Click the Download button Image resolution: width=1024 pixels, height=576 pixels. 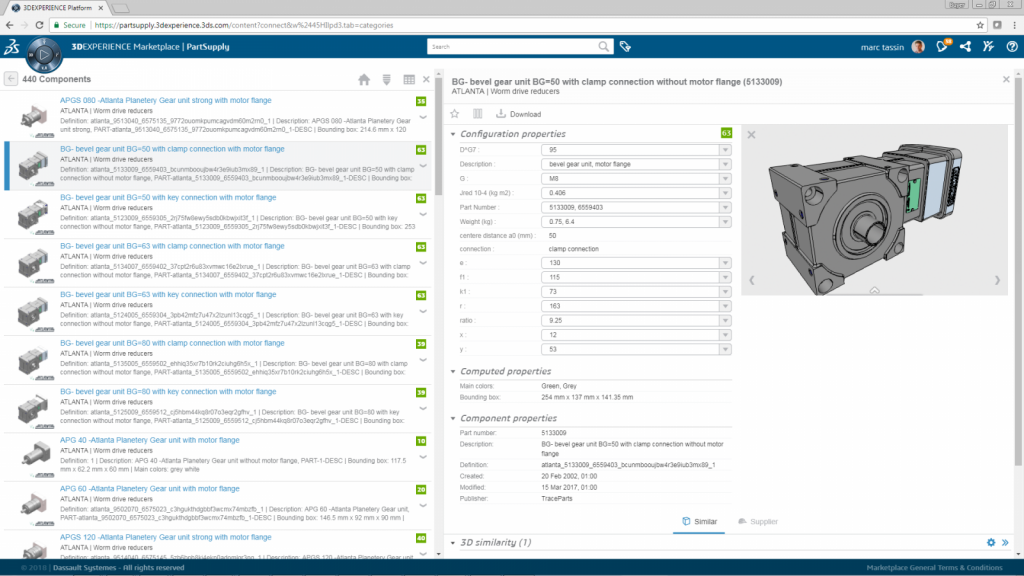tap(518, 114)
